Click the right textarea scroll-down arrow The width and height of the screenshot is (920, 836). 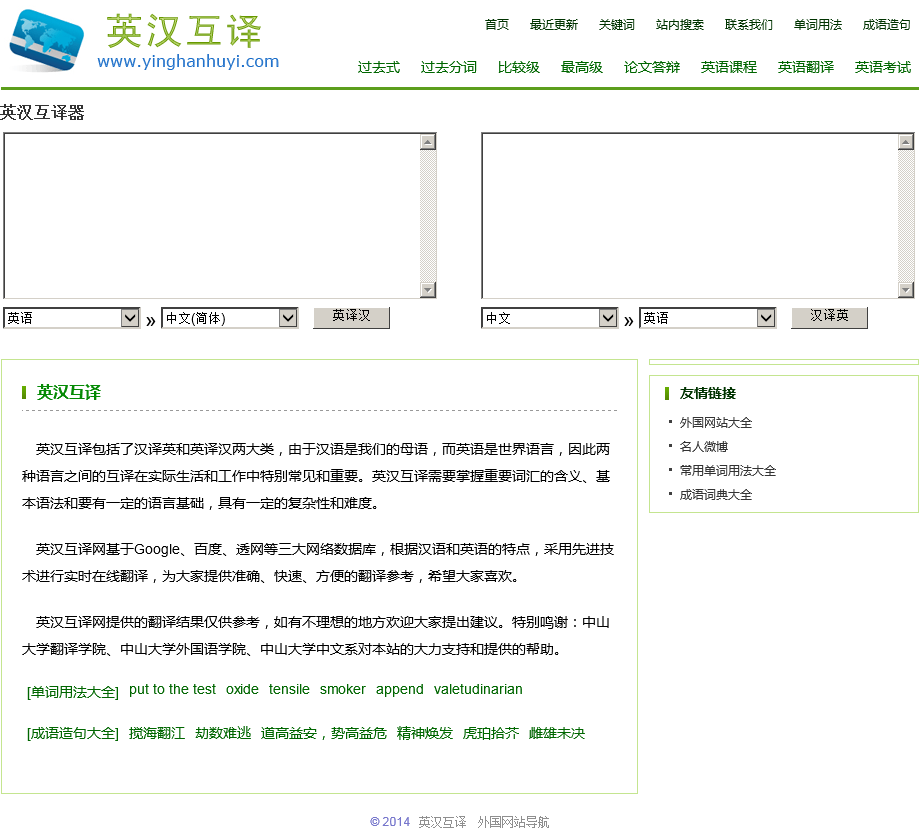(906, 289)
